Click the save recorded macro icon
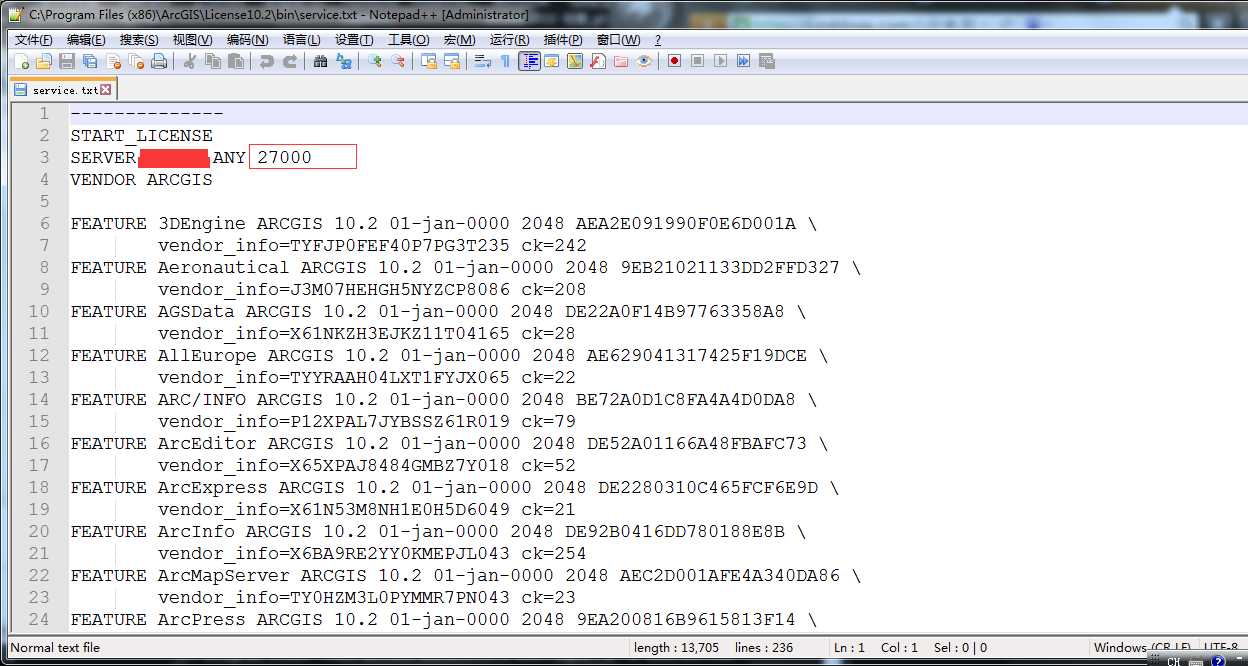Image resolution: width=1248 pixels, height=666 pixels. [767, 61]
